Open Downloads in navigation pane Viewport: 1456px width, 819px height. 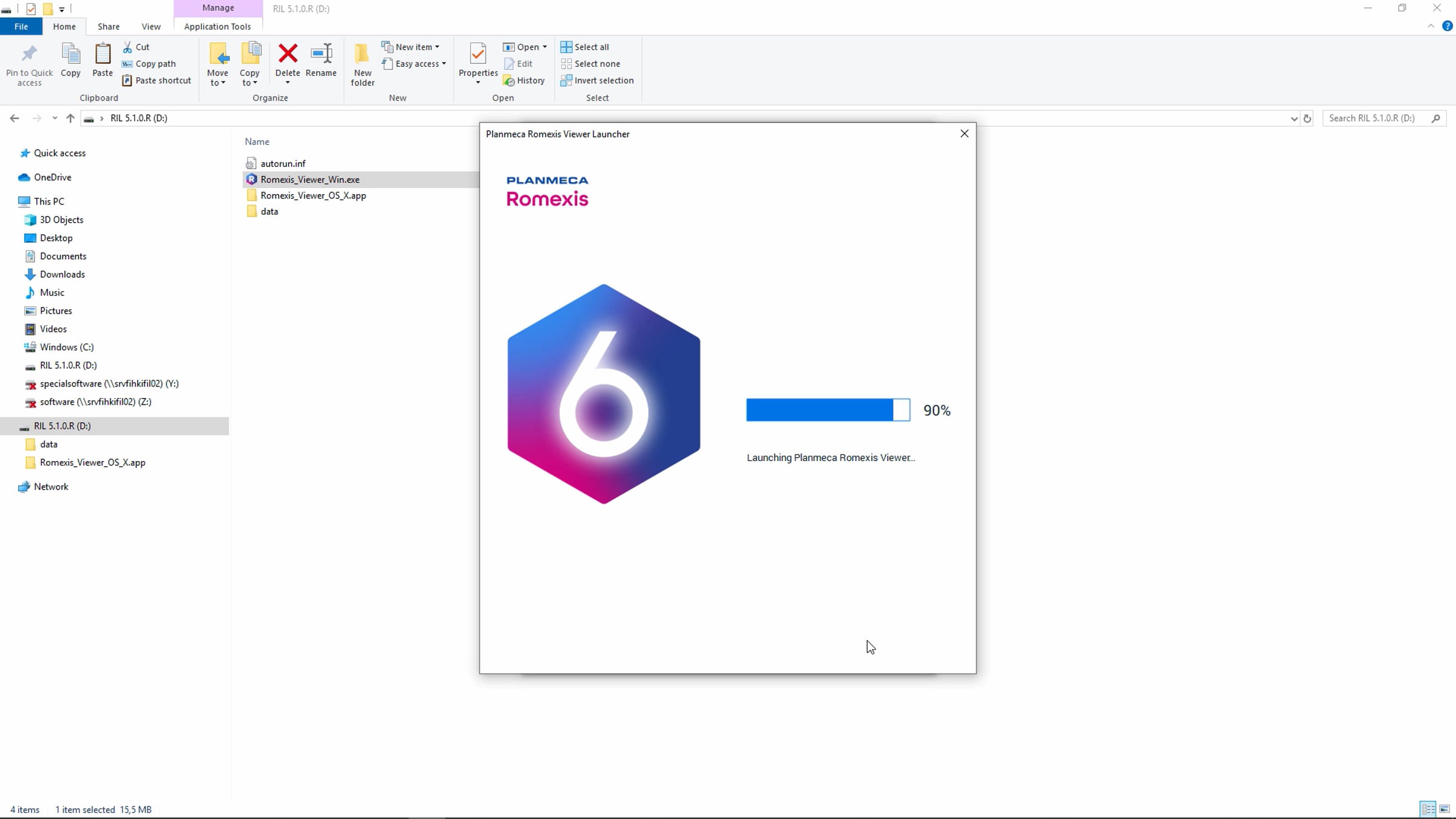(x=62, y=274)
